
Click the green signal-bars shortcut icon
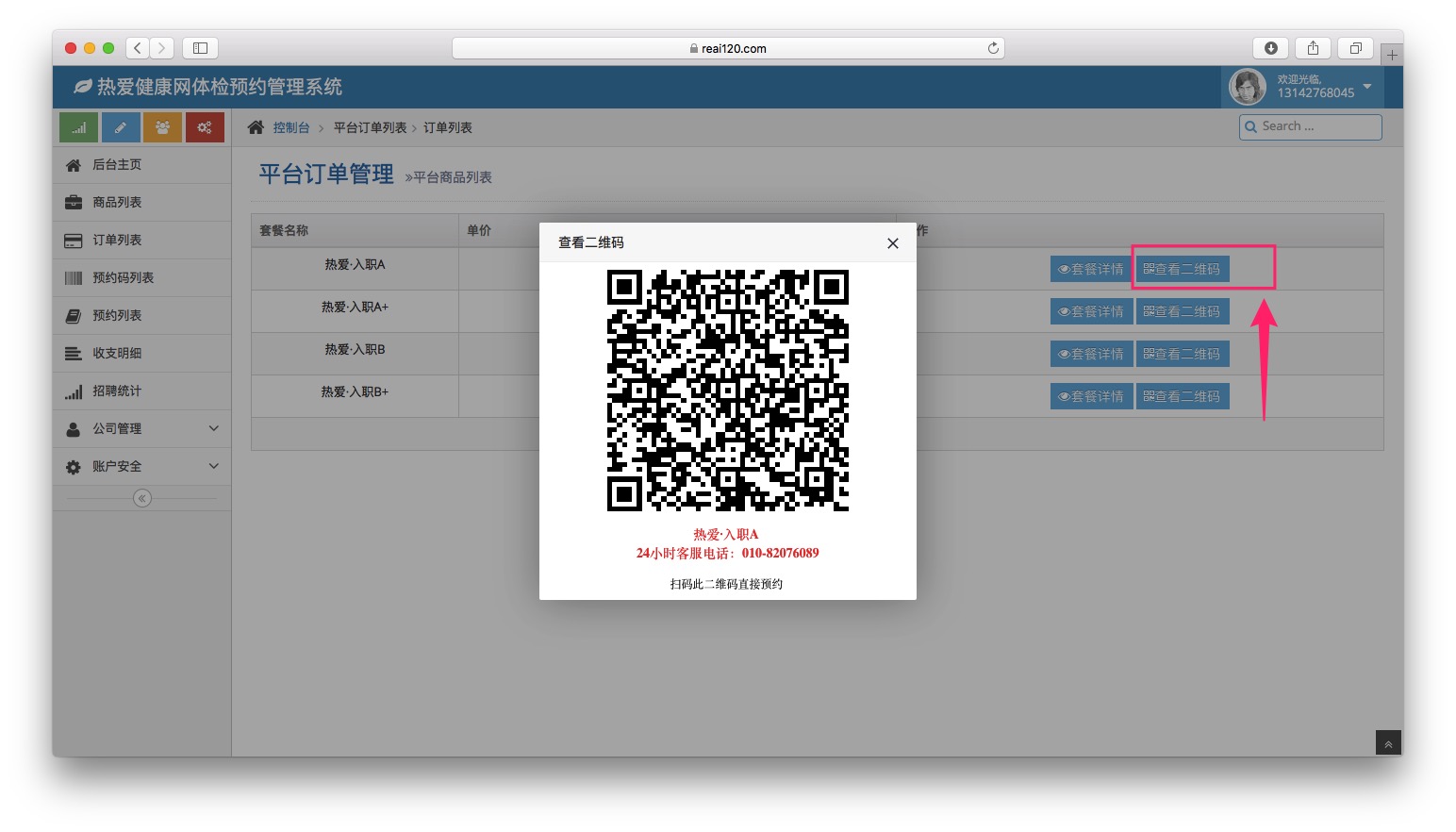click(x=78, y=127)
